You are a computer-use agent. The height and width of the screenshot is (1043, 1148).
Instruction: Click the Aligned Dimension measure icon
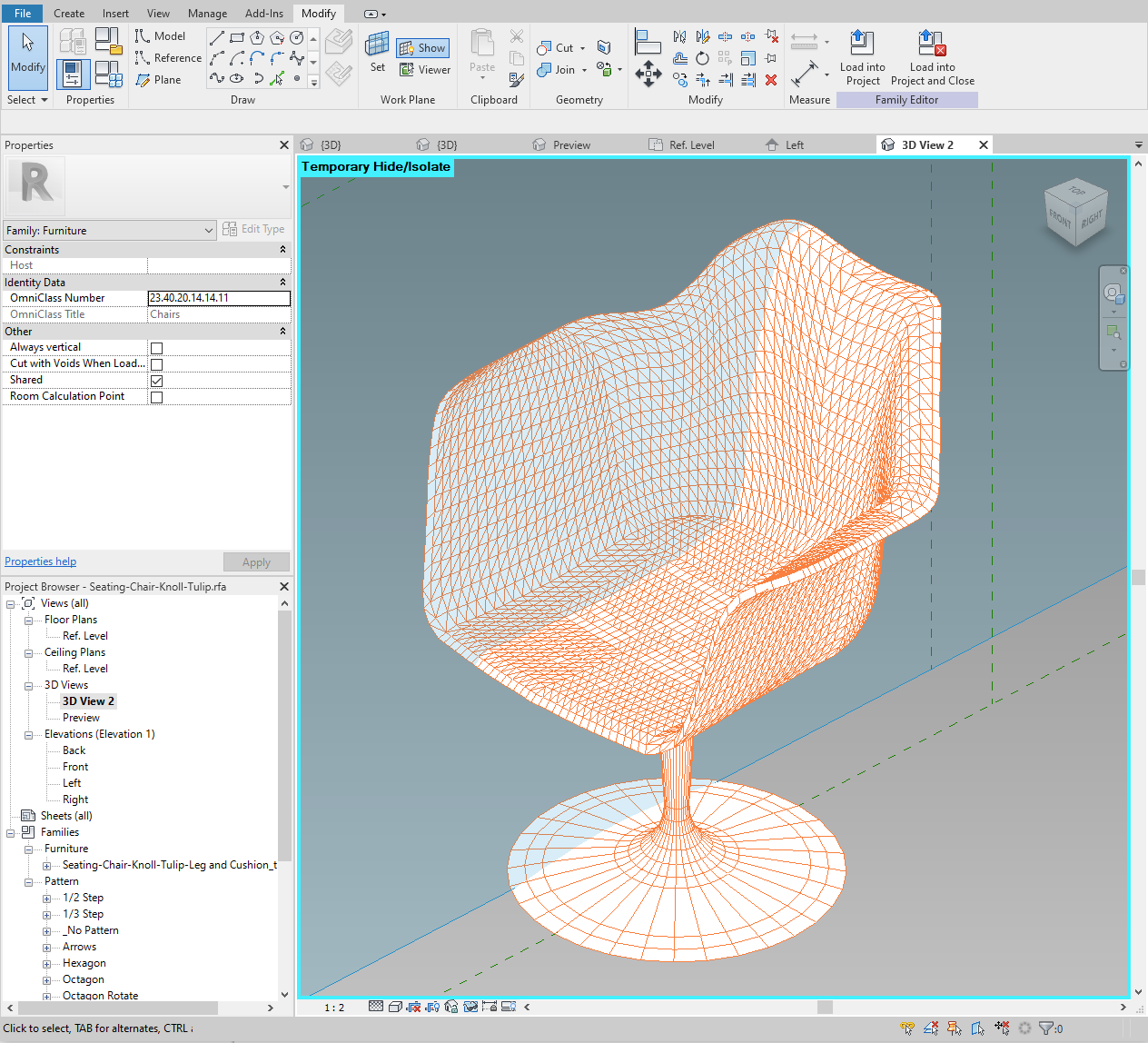click(x=805, y=74)
